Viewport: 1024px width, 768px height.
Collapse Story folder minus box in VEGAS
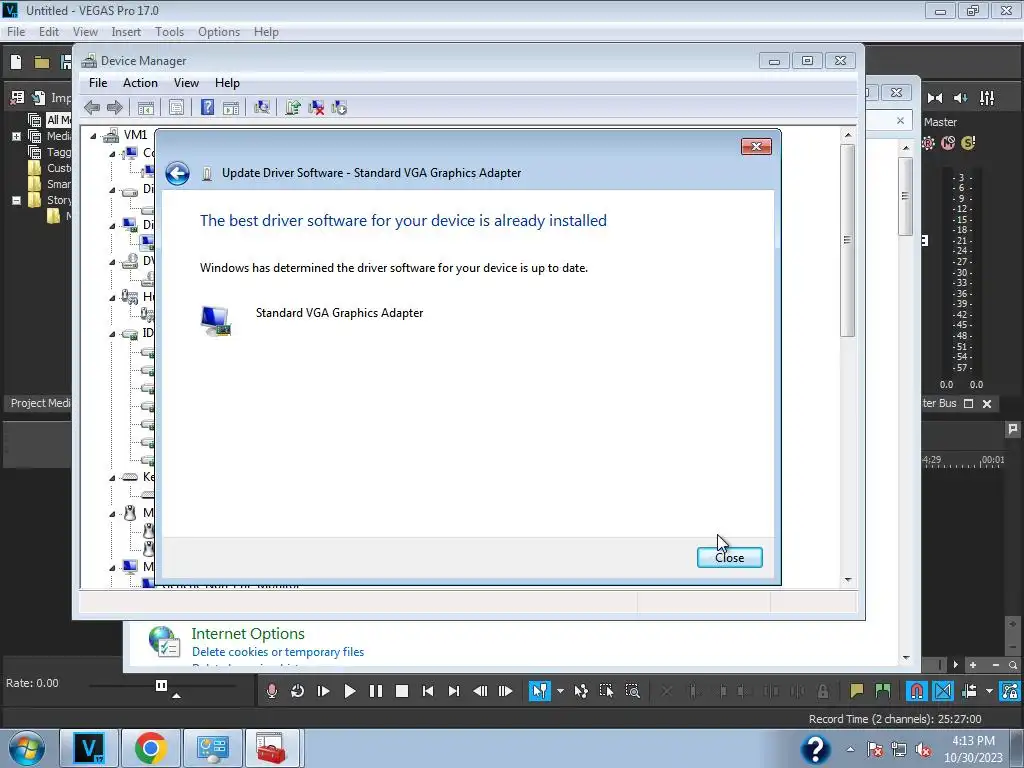[16, 200]
